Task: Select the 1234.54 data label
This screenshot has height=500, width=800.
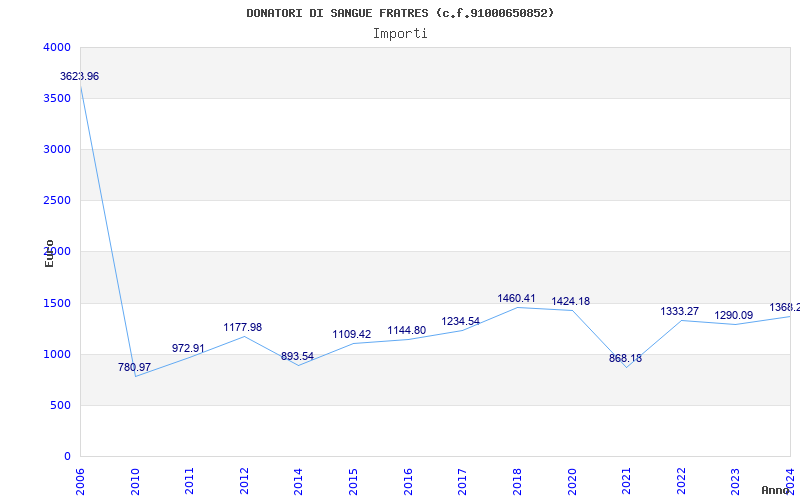Action: pos(461,321)
